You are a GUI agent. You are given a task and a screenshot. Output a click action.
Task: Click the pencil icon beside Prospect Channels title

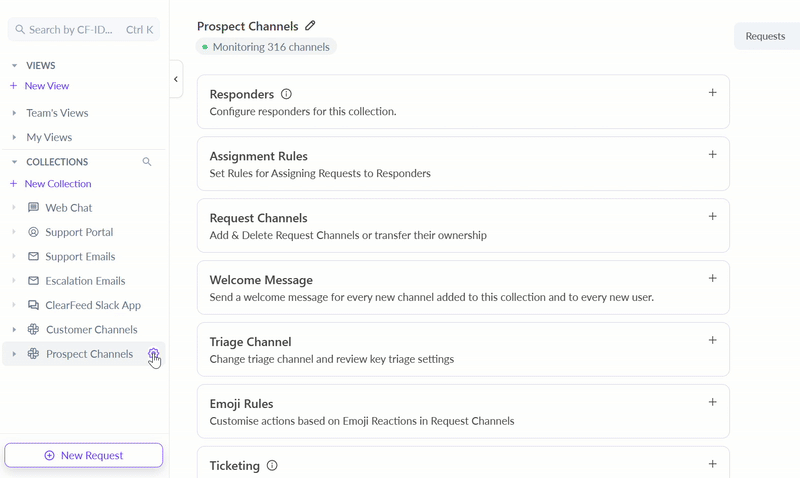(x=310, y=26)
